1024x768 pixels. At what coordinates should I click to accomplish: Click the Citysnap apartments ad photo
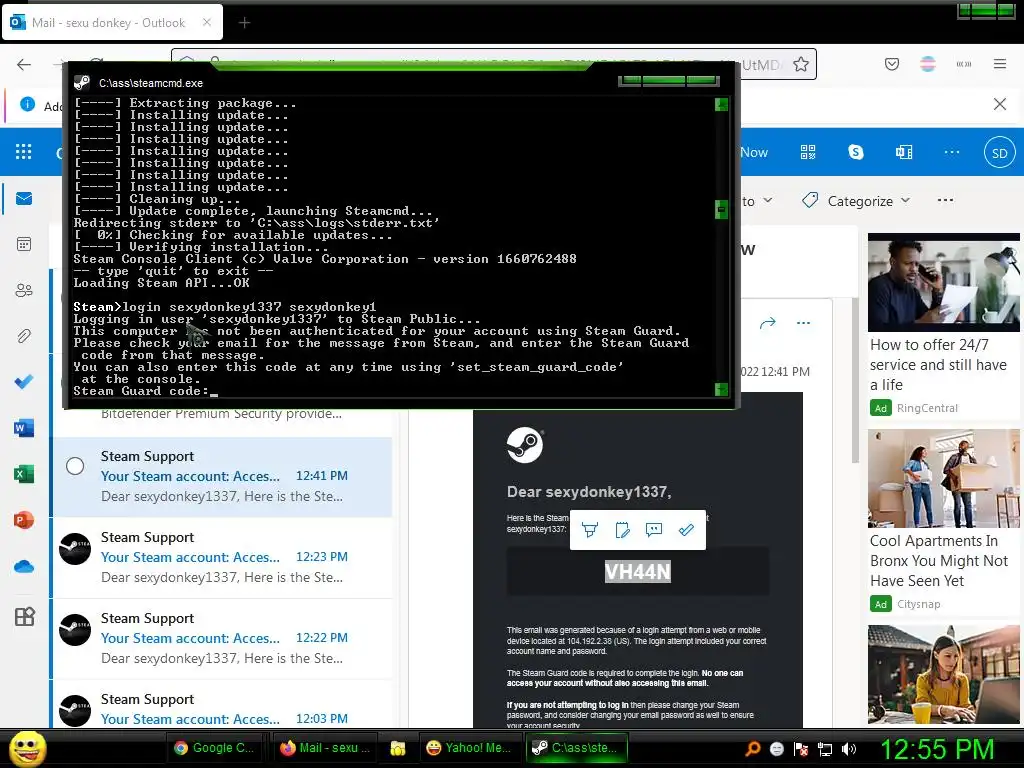tap(944, 478)
